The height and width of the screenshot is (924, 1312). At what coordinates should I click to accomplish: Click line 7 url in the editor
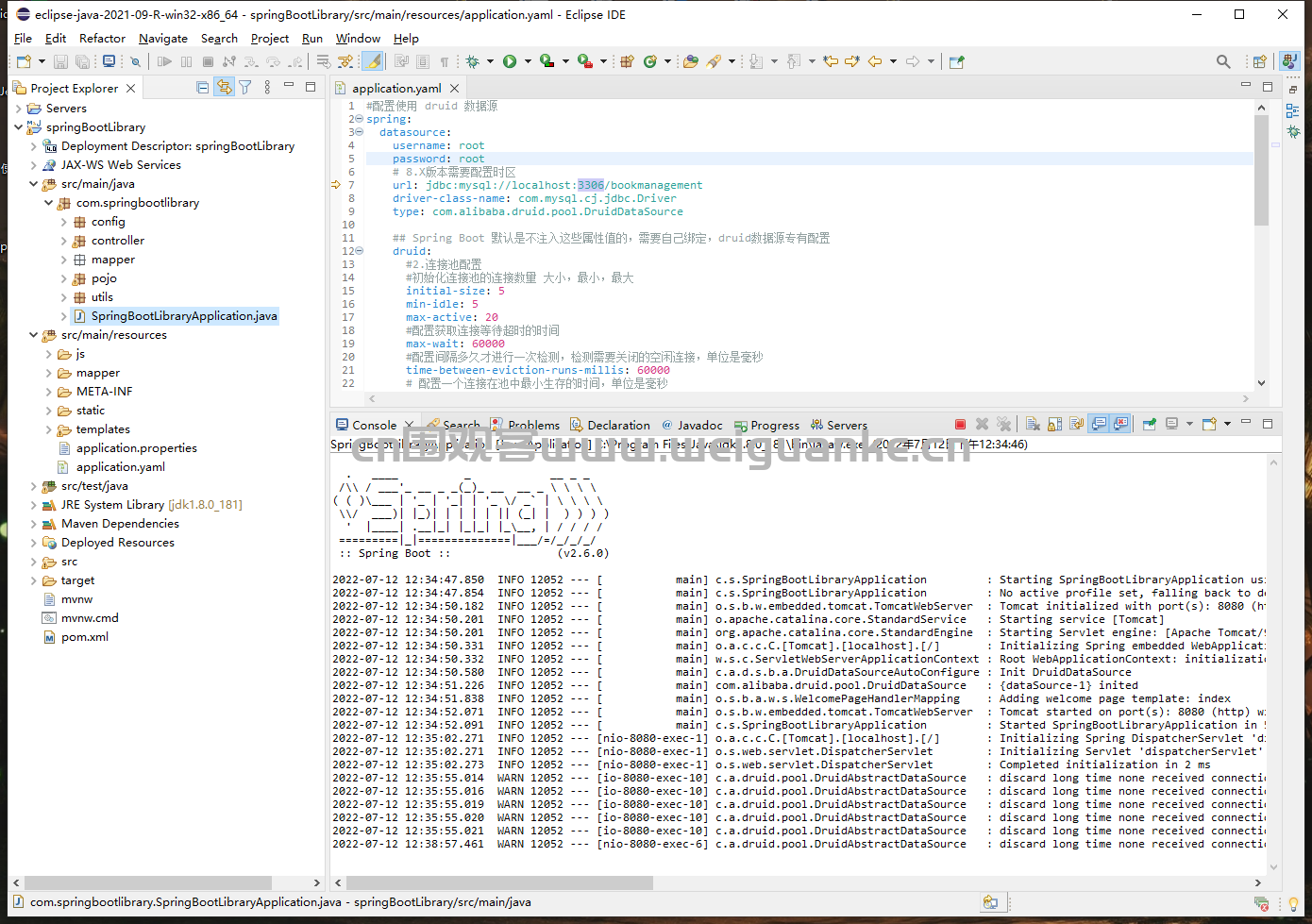pyautogui.click(x=547, y=185)
